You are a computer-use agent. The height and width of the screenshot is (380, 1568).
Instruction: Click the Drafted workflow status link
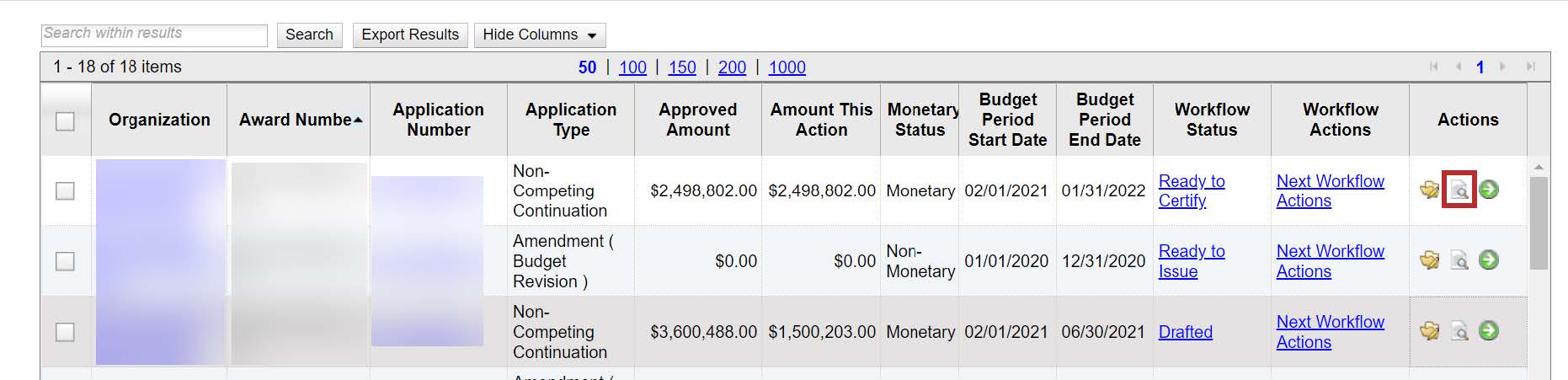click(x=1185, y=332)
